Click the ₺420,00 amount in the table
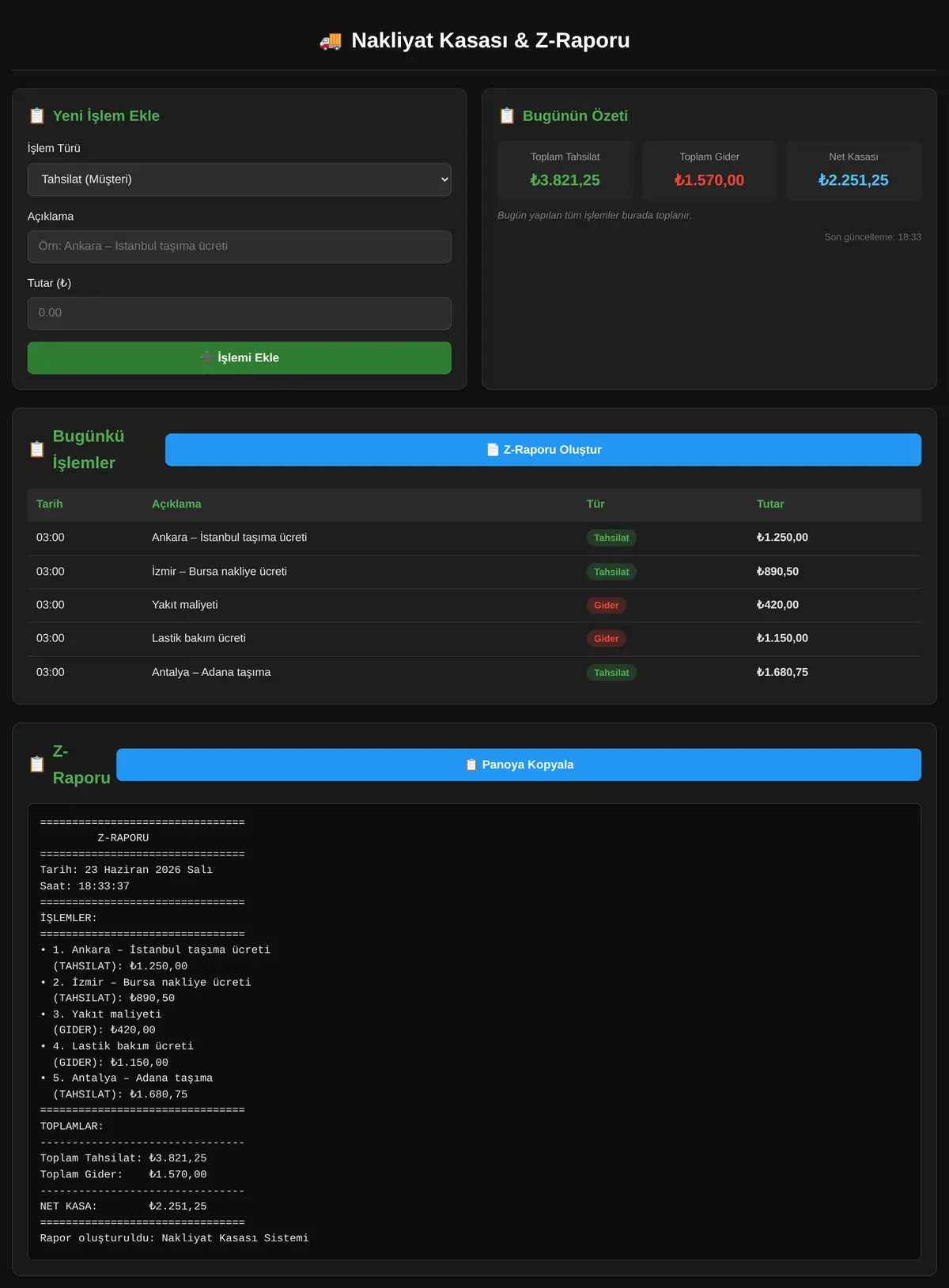This screenshot has width=949, height=1288. coord(777,605)
